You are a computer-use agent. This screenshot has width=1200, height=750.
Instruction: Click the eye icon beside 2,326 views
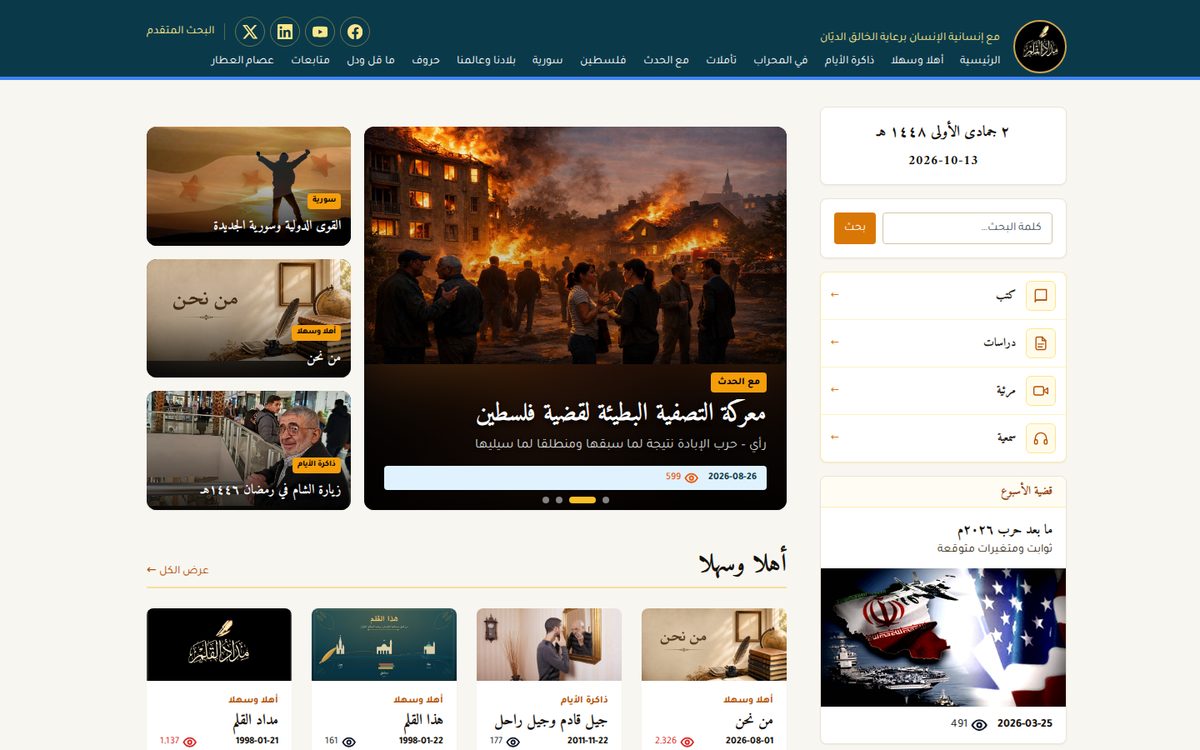[x=688, y=742]
